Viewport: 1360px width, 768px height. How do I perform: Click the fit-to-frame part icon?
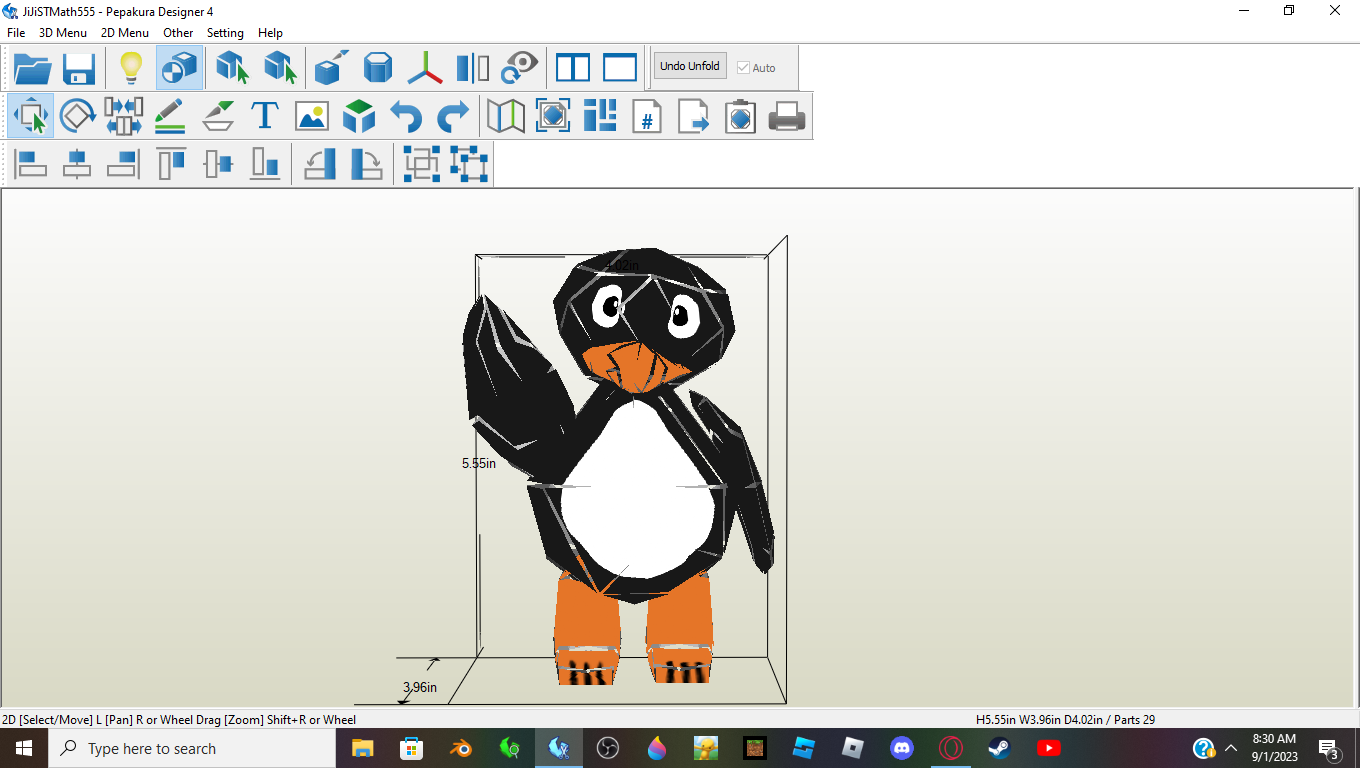pos(553,116)
